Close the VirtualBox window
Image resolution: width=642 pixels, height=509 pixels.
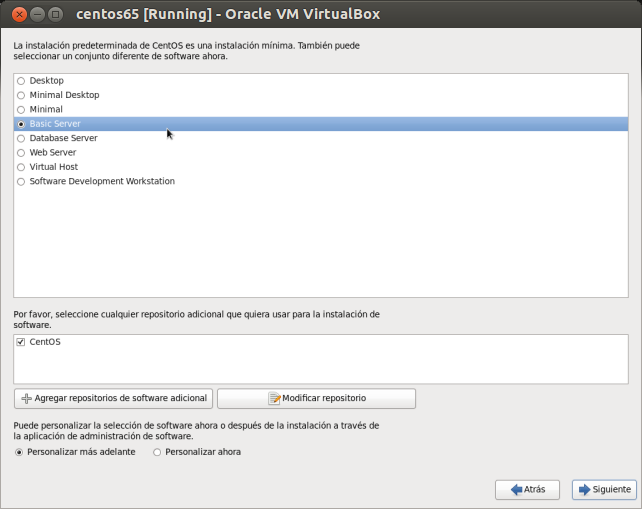coord(19,15)
